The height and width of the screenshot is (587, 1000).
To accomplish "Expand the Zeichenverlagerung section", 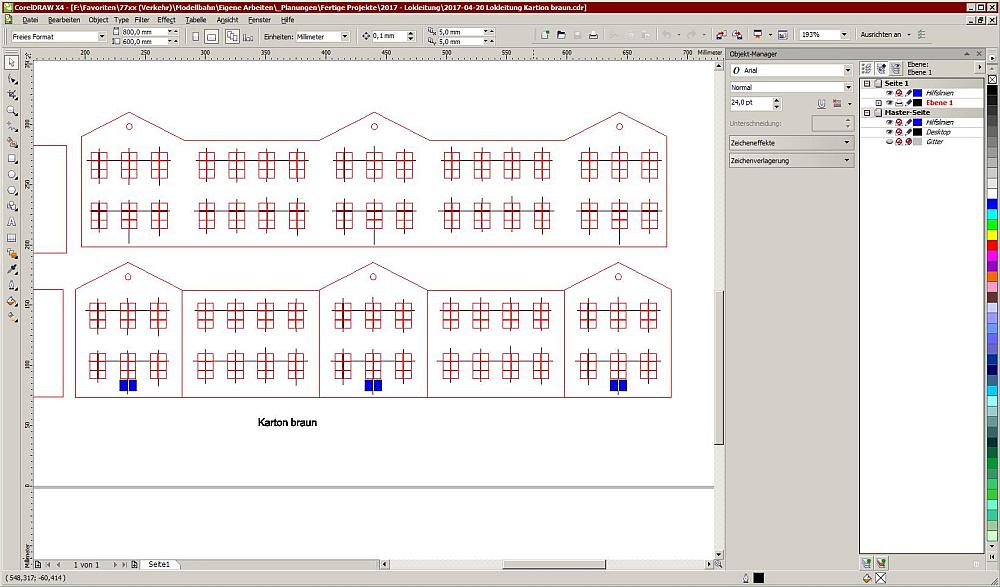I will [791, 160].
